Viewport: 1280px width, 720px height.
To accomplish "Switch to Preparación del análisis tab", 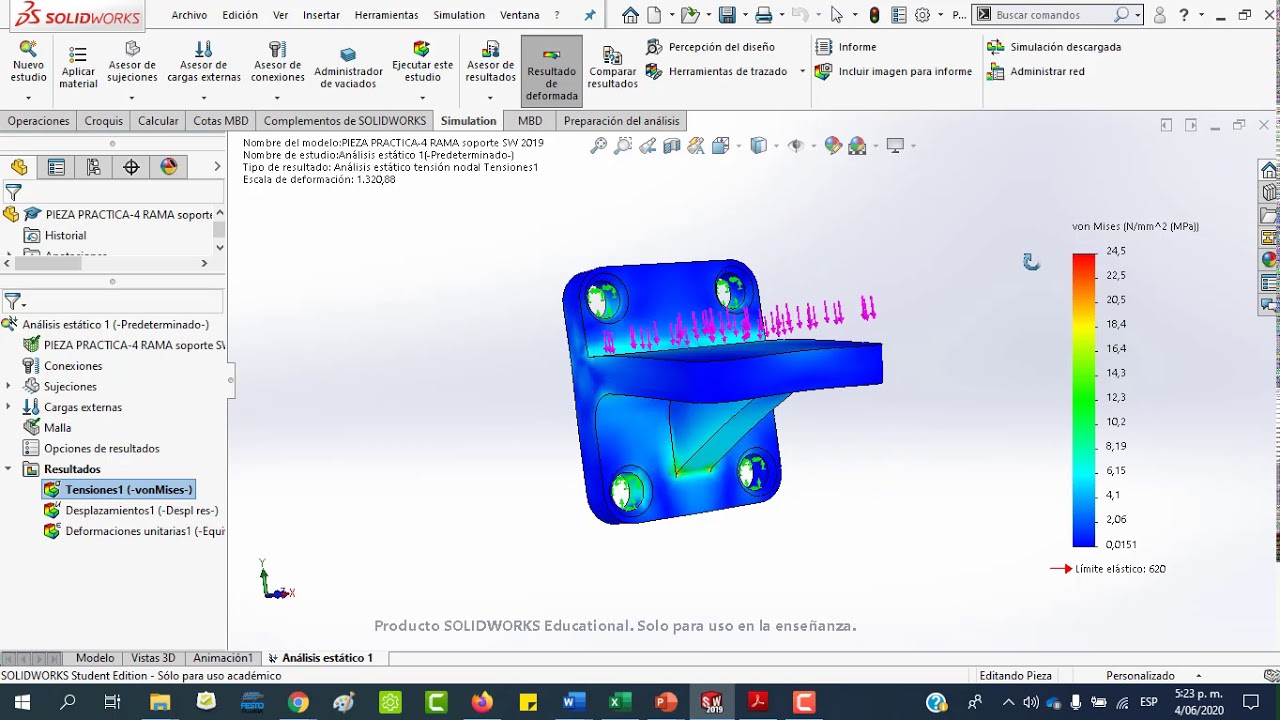I will coord(621,121).
